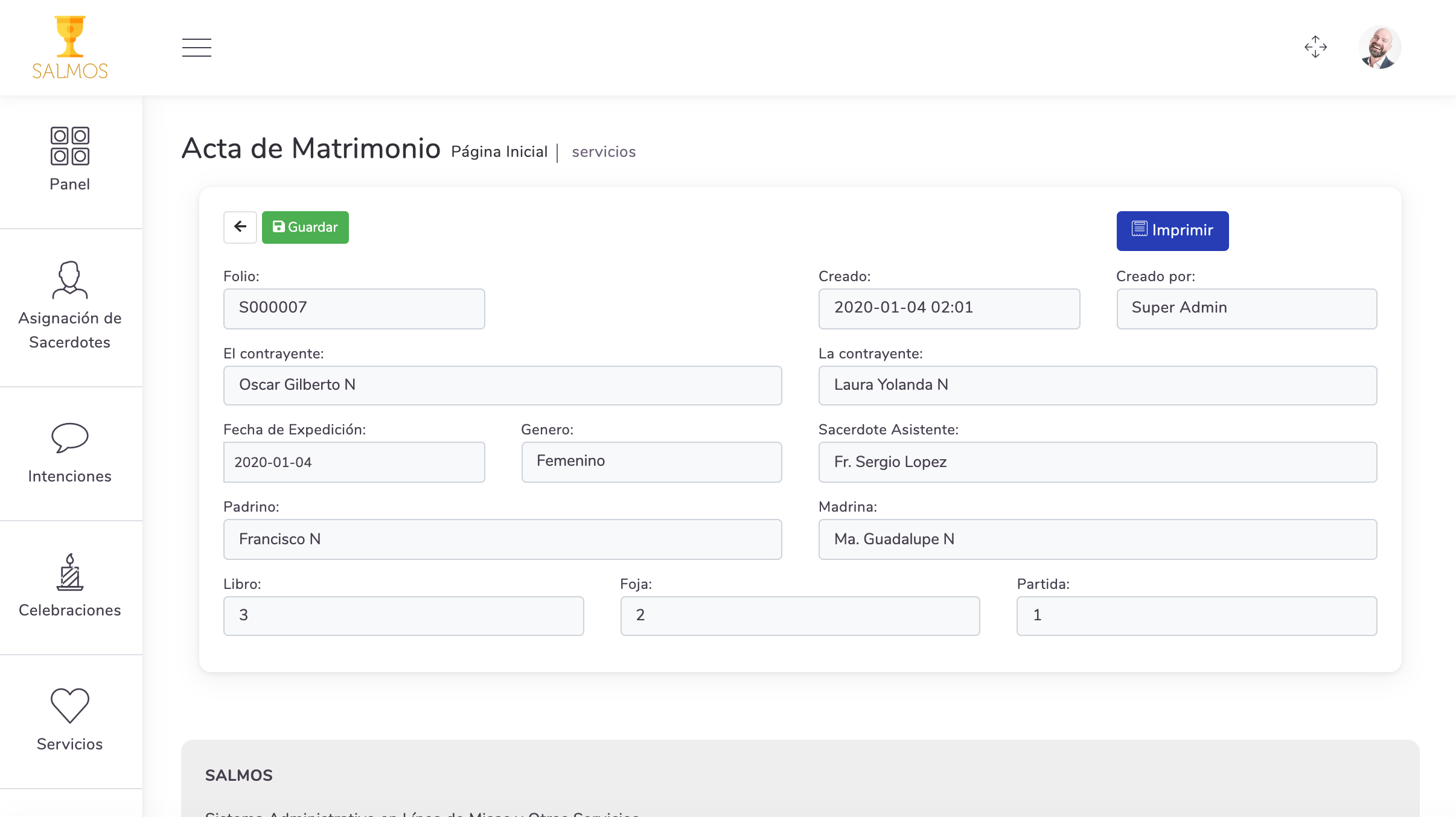Open the Página Inicial breadcrumb
Screen dimensions: 1456x817
[499, 152]
